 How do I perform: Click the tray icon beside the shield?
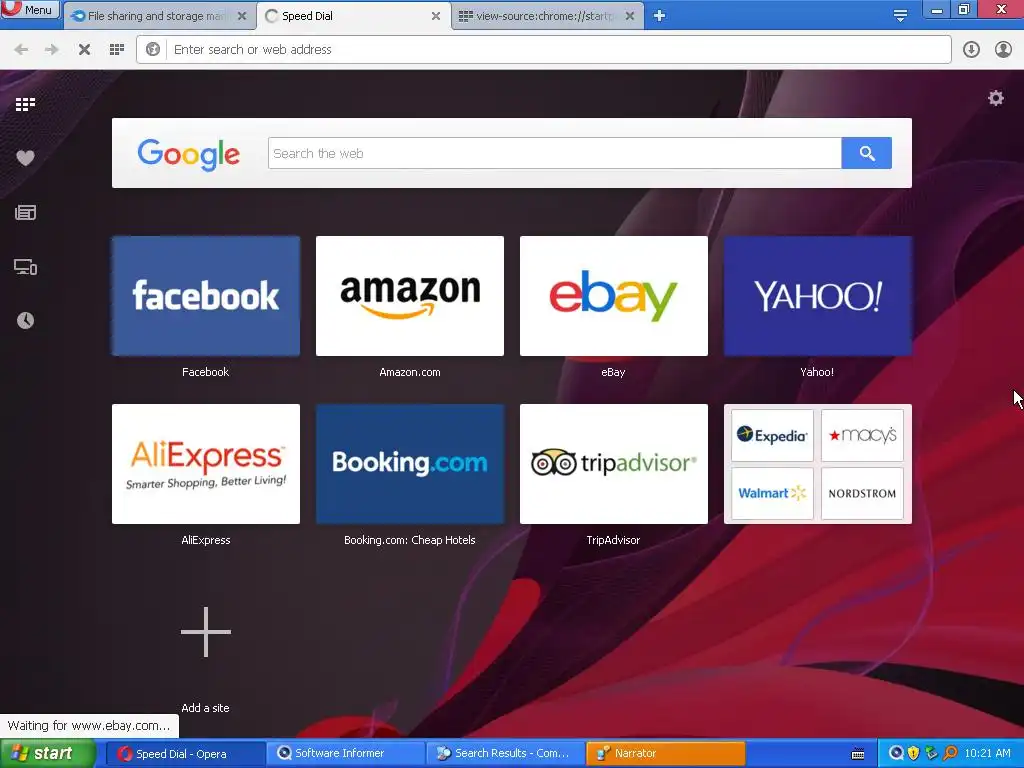[931, 754]
